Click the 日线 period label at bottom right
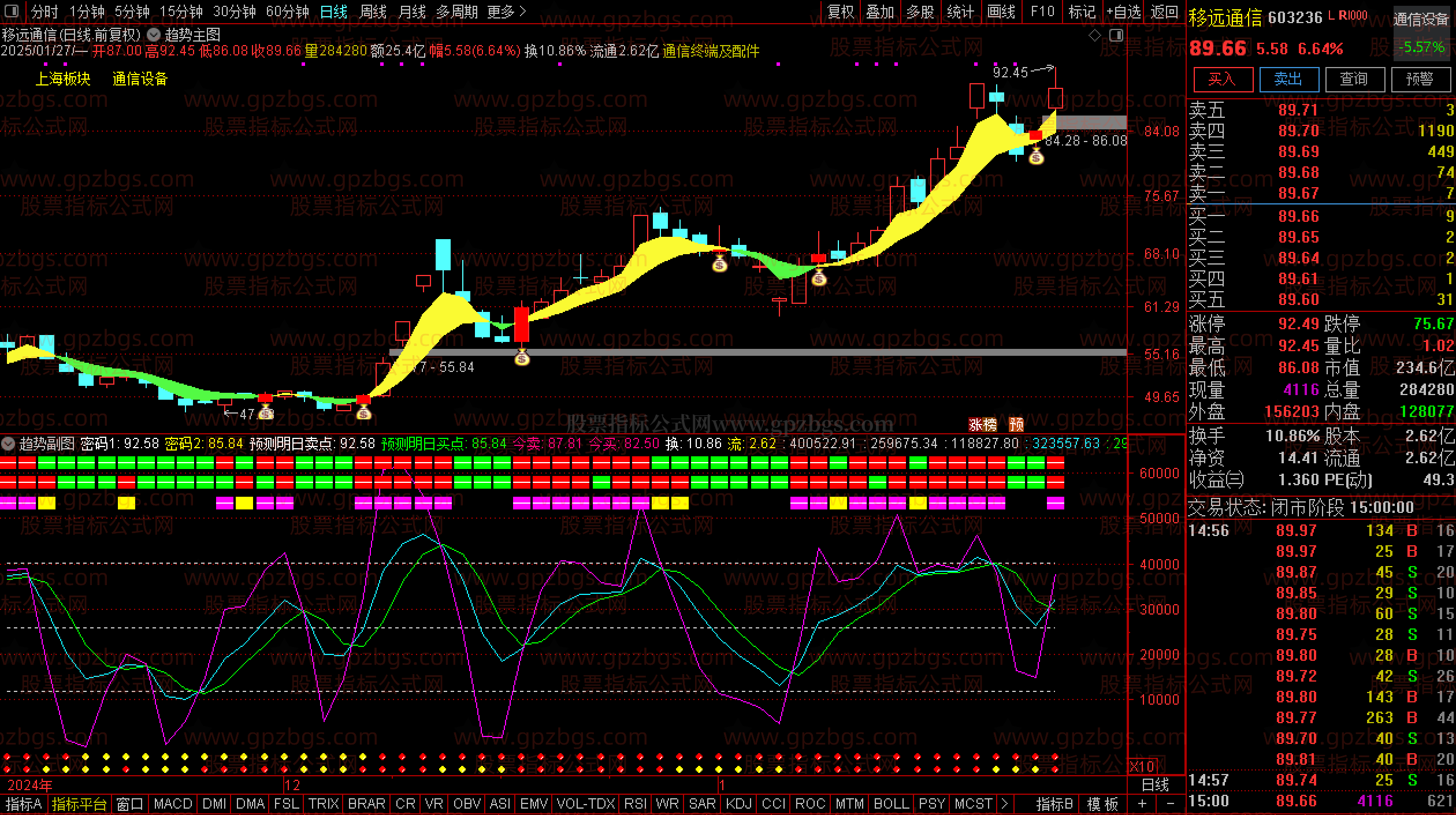 1156,784
